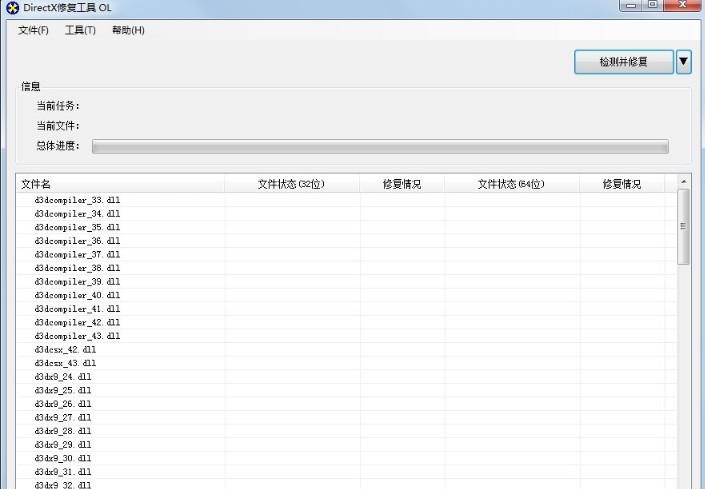Open the 文件(F) menu
Image resolution: width=705 pixels, height=489 pixels.
tap(33, 30)
